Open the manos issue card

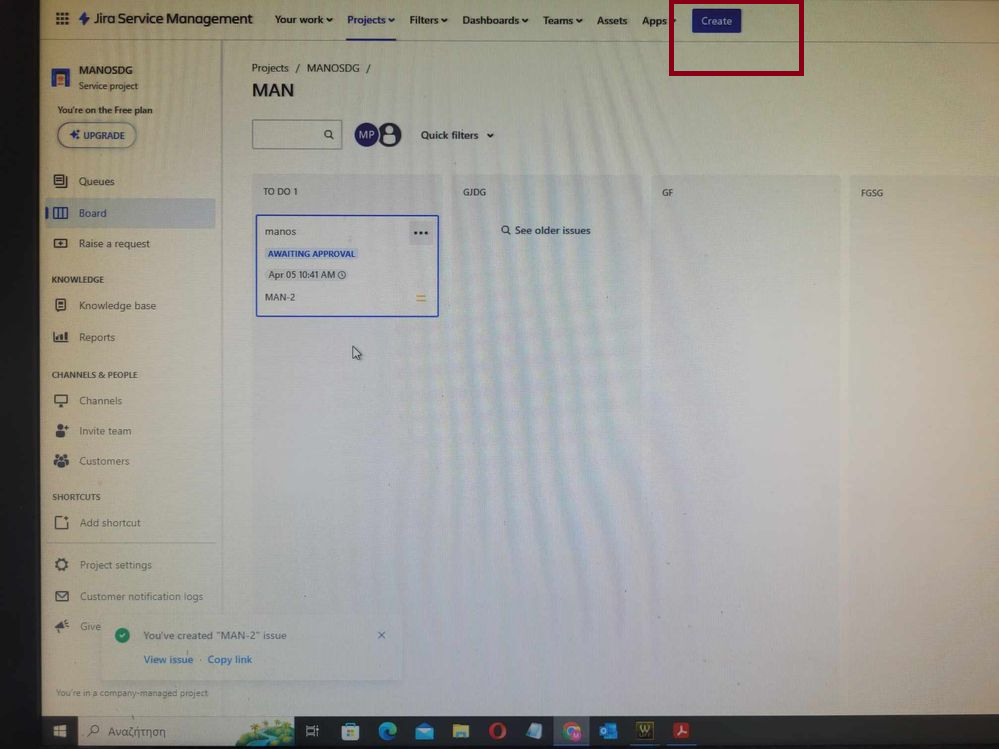(x=347, y=266)
